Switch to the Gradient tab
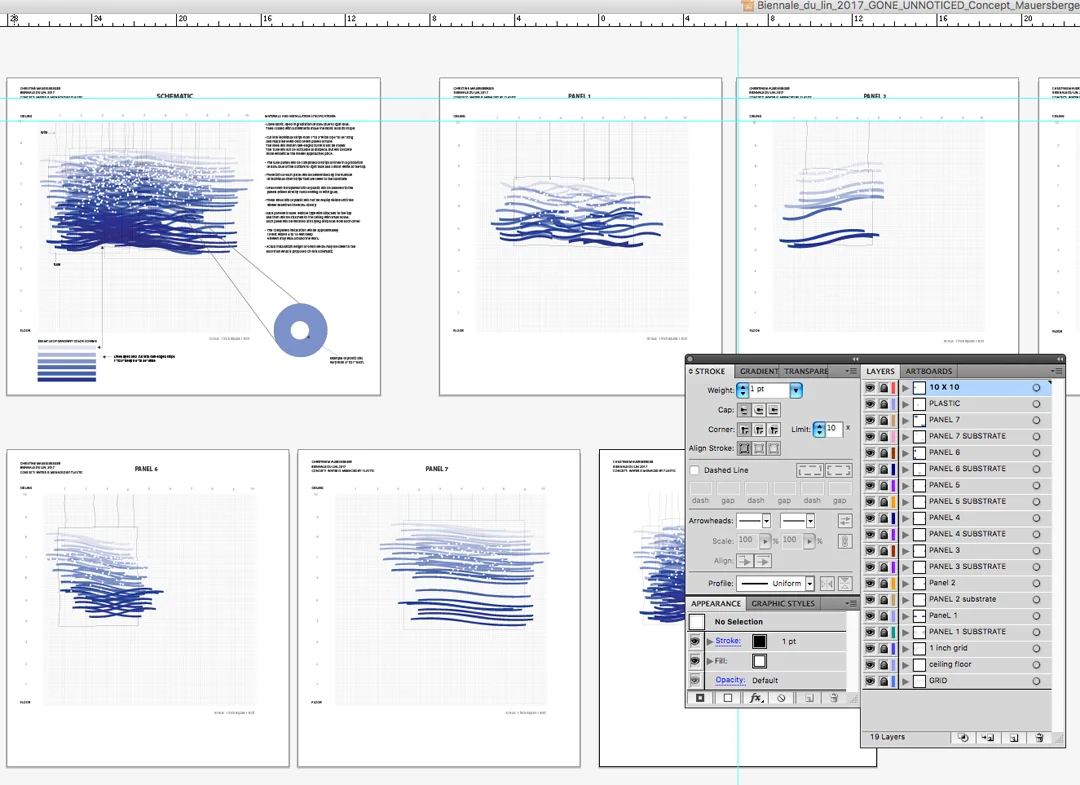 758,371
